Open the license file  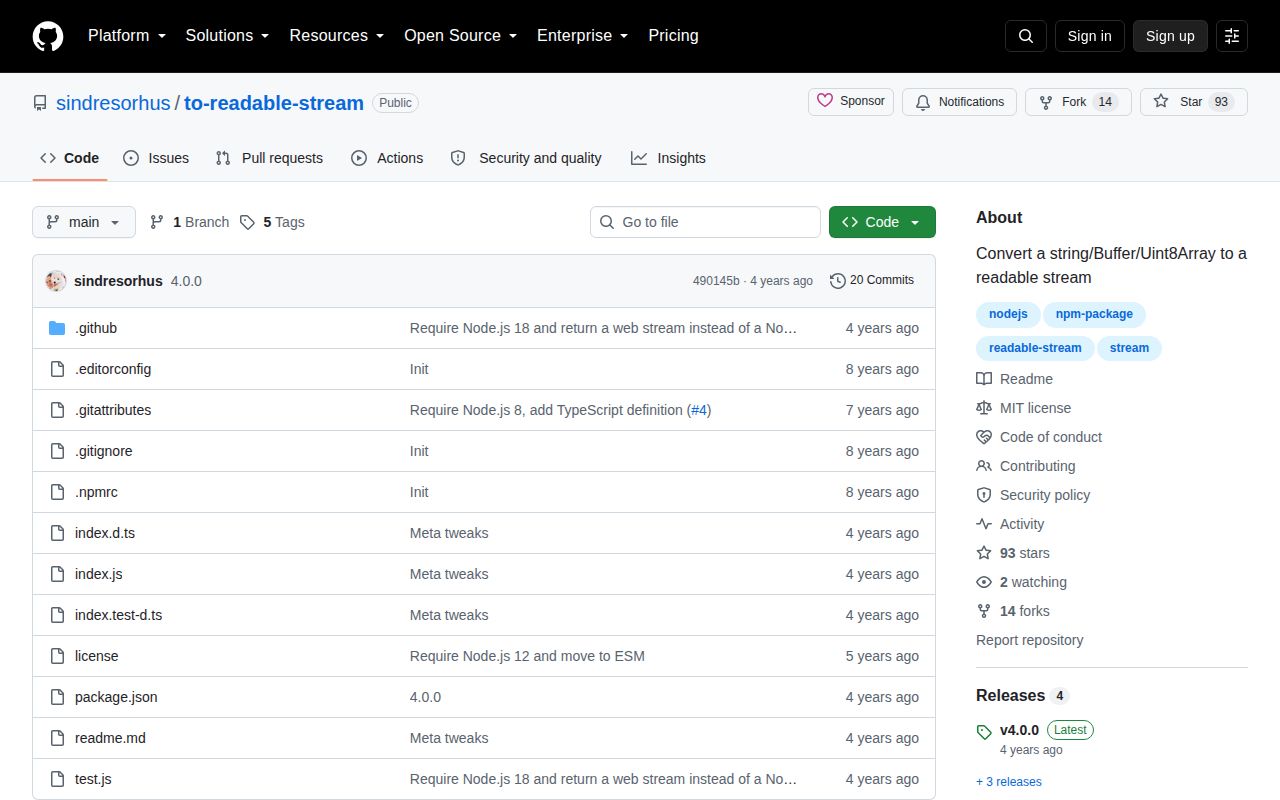pos(96,656)
